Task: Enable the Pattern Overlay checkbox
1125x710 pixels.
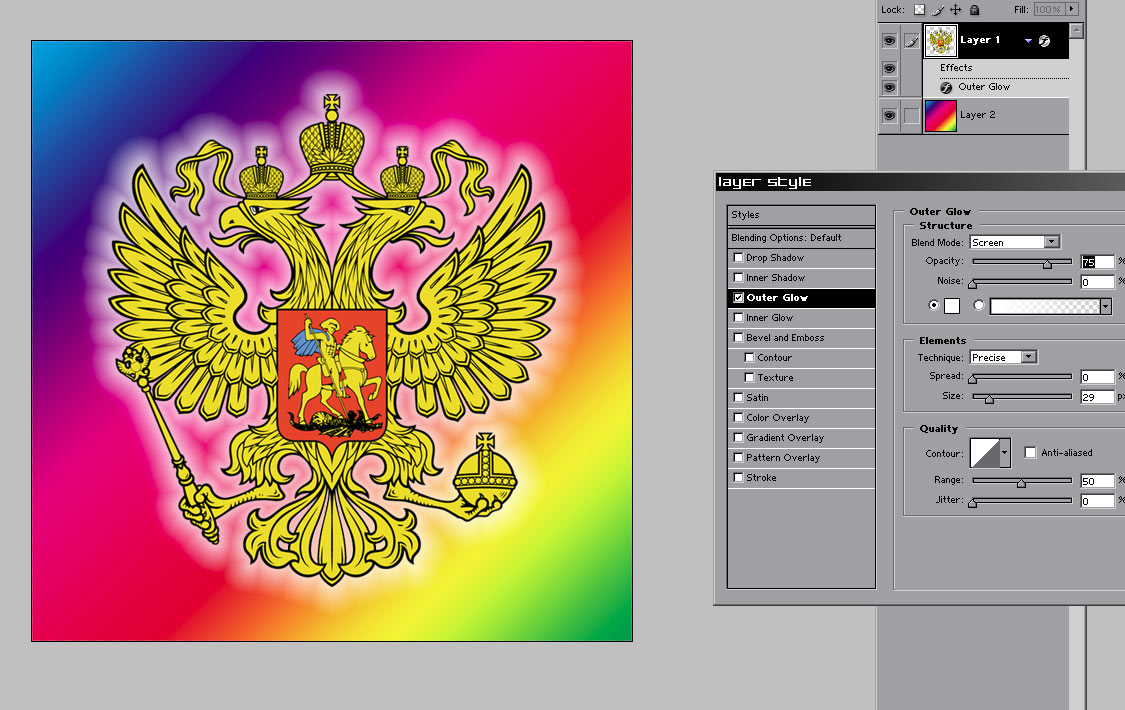Action: coord(738,458)
